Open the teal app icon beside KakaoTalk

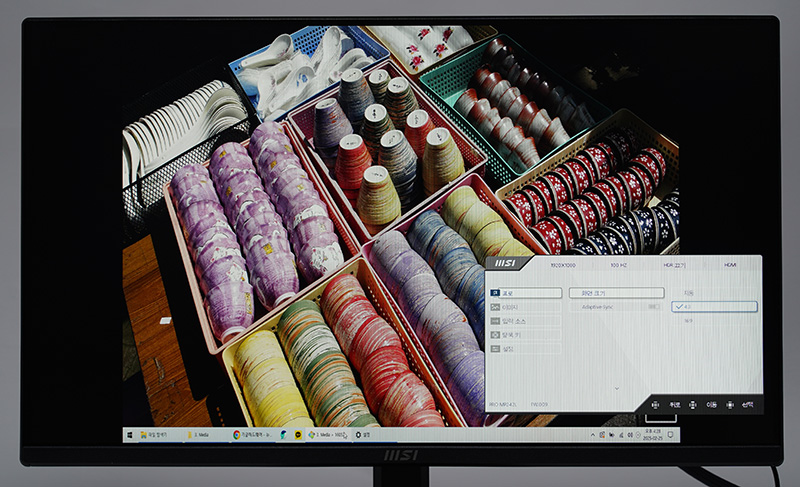[284, 434]
